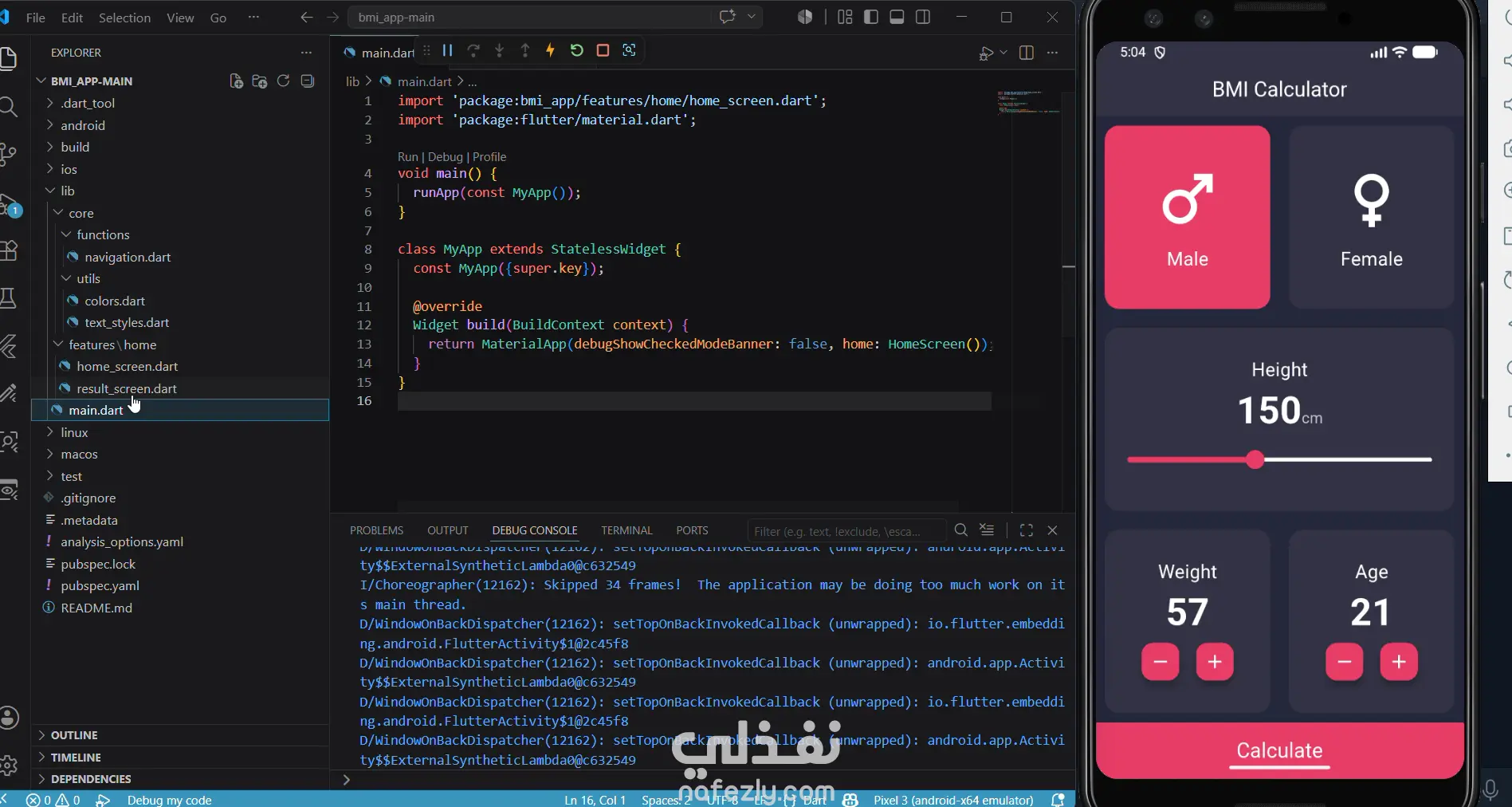The image size is (1512, 807).
Task: Increase Weight with plus button
Action: tap(1214, 661)
